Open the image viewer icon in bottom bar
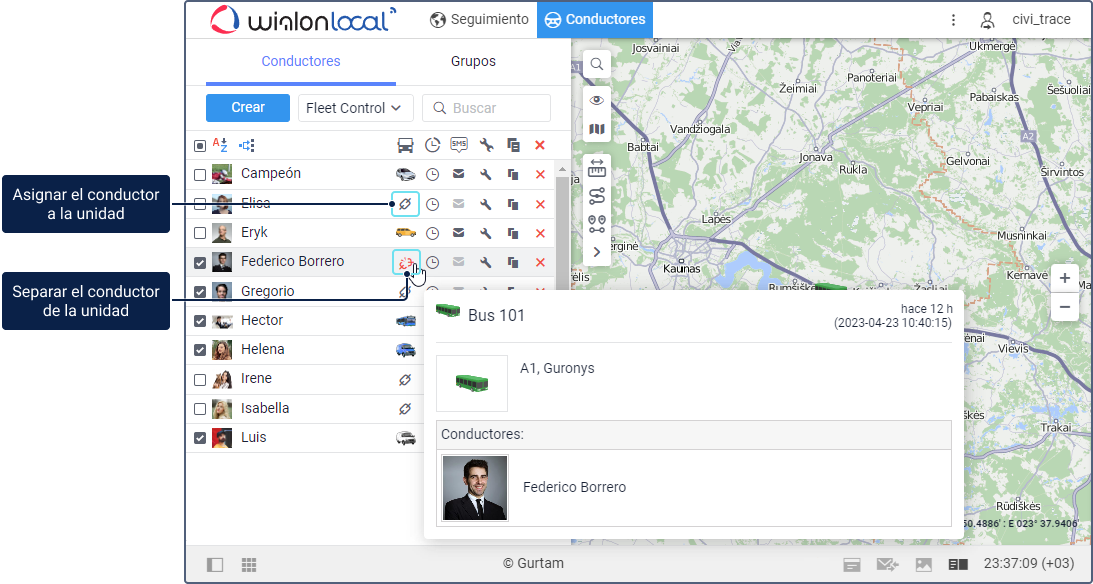This screenshot has height=584, width=1093. click(x=923, y=564)
